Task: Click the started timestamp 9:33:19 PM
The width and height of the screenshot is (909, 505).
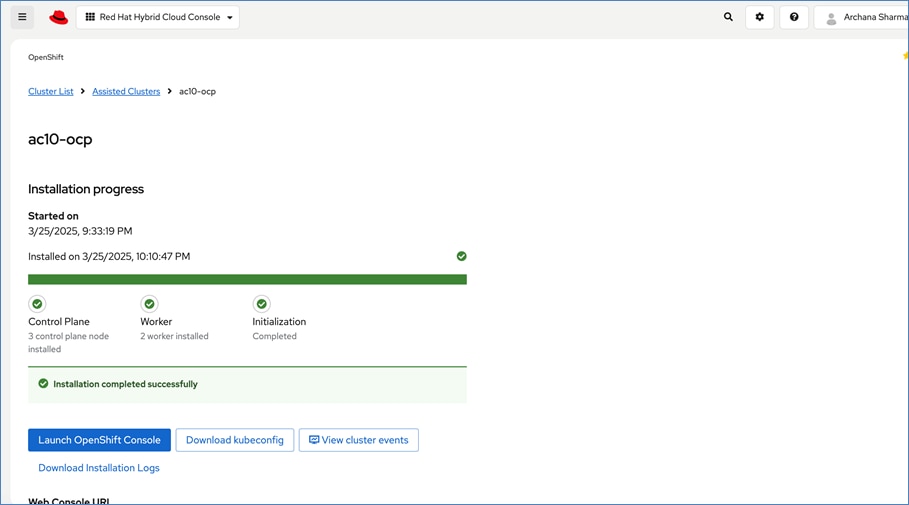Action: (80, 231)
